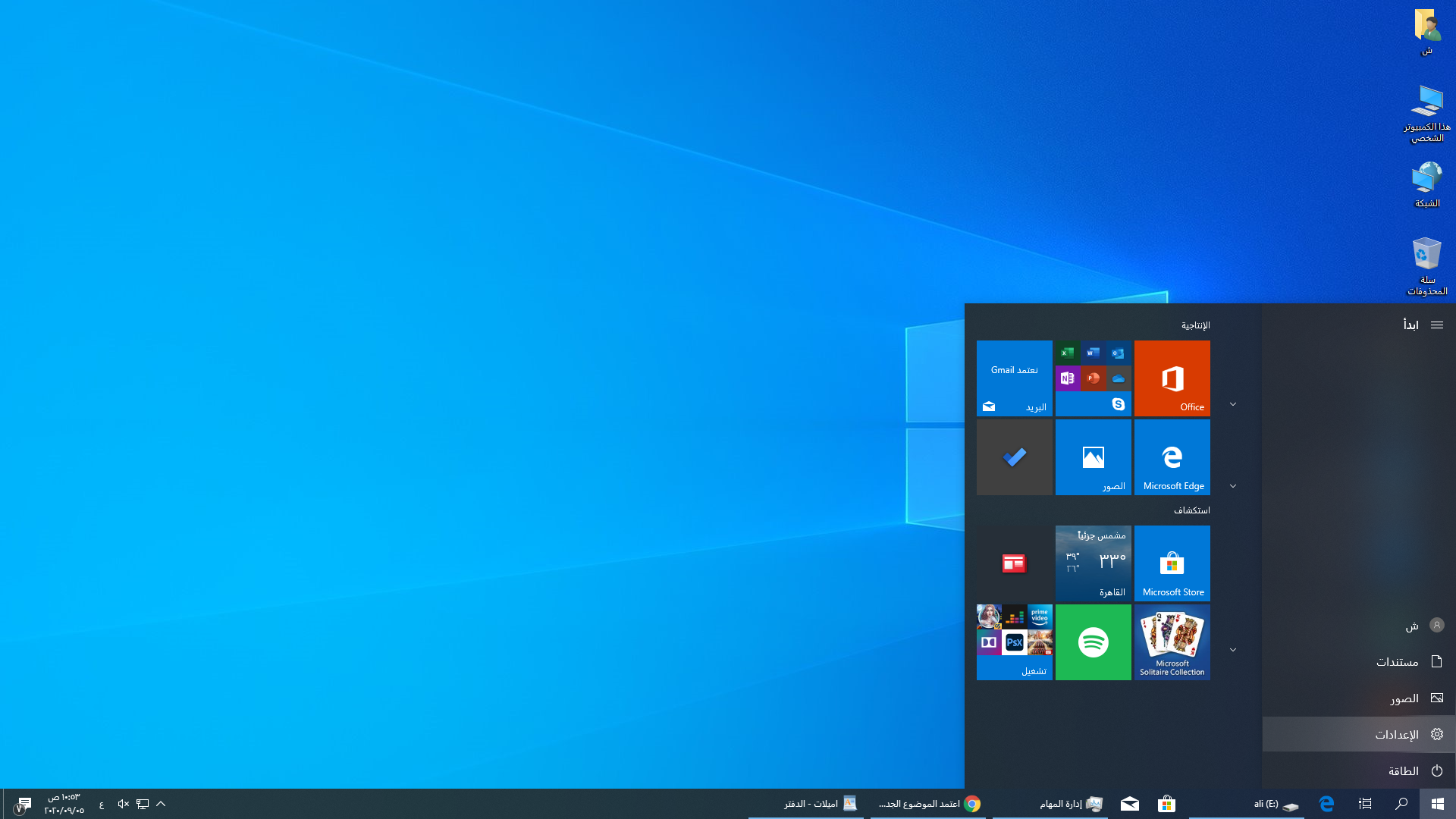Select the user folder ش on desktop
Image resolution: width=1456 pixels, height=819 pixels.
point(1426,33)
